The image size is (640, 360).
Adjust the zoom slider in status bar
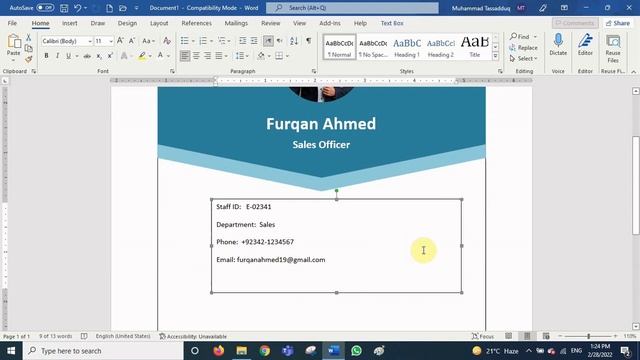(589, 336)
